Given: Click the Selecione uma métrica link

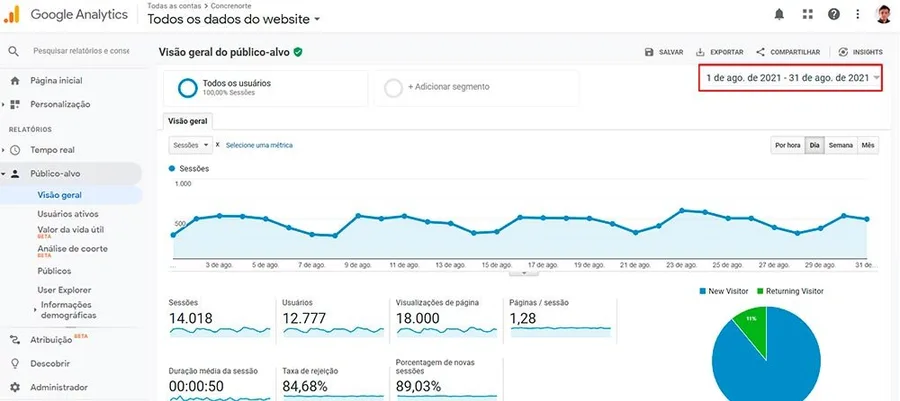Looking at the screenshot, I should click(259, 145).
